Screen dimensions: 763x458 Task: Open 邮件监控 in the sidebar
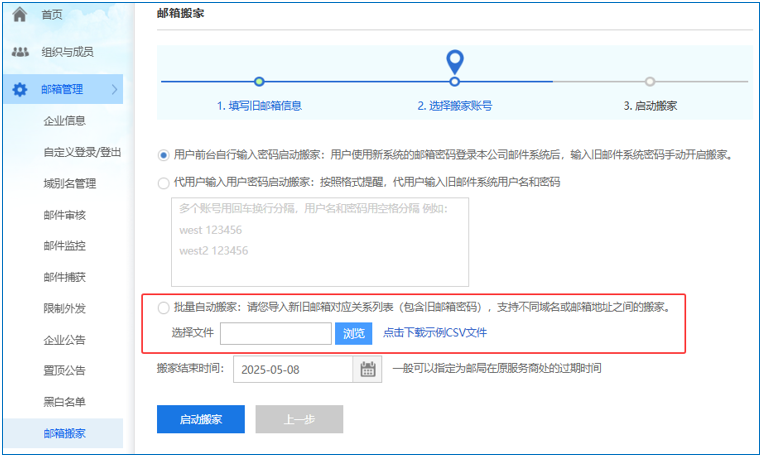coord(64,246)
